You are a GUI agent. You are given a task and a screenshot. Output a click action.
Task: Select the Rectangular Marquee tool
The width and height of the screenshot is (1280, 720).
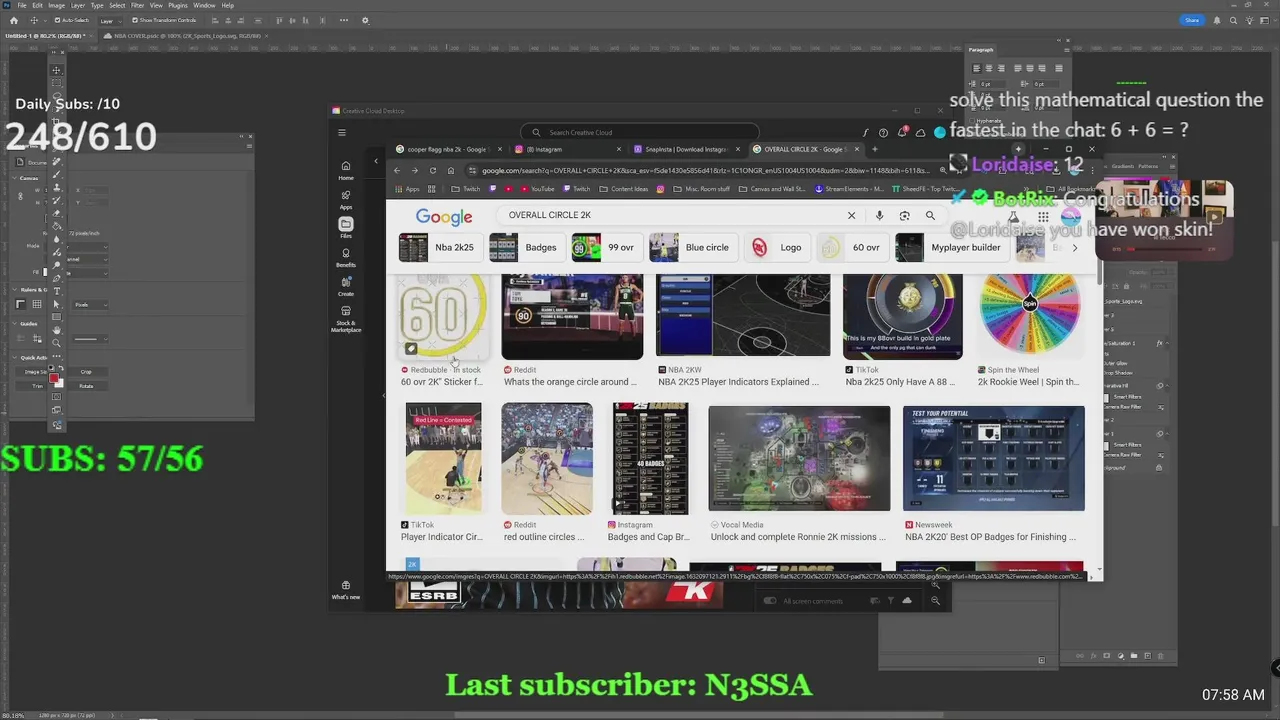pyautogui.click(x=56, y=83)
